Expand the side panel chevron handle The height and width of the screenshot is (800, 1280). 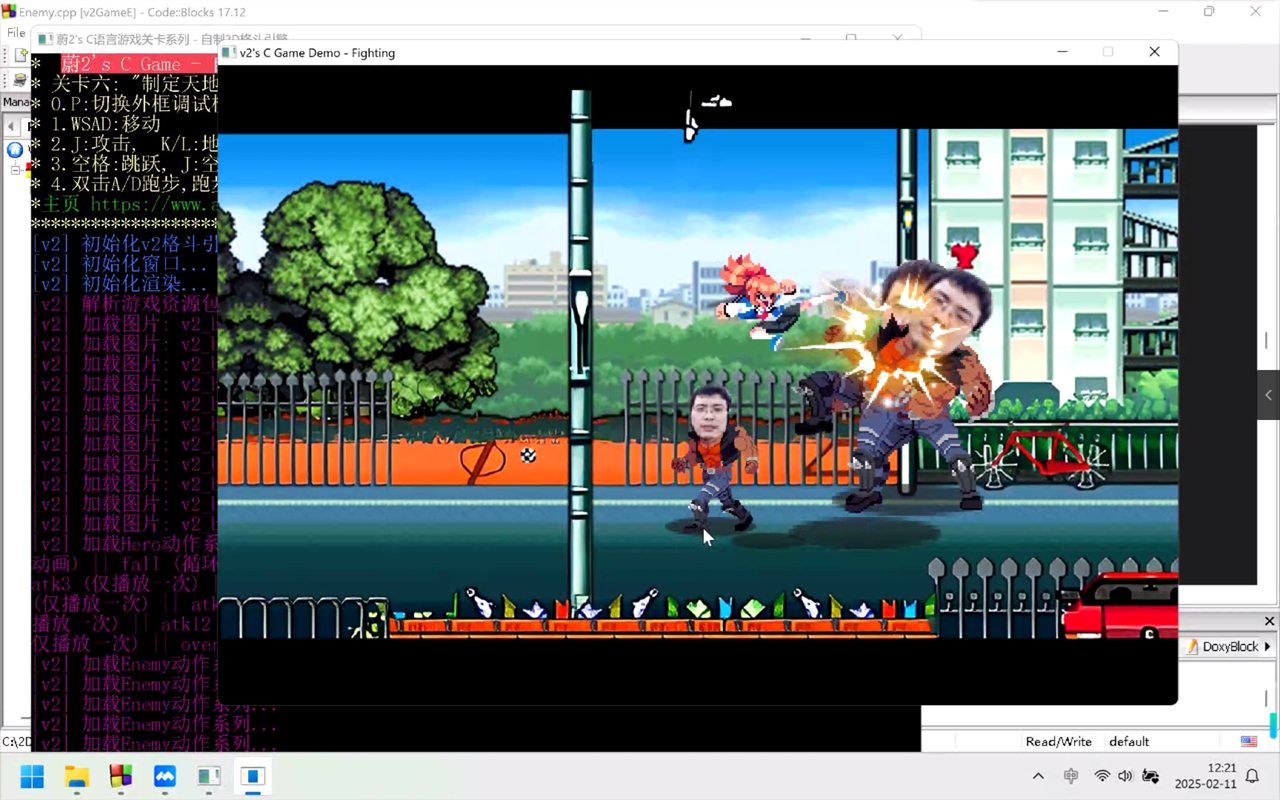click(1268, 395)
